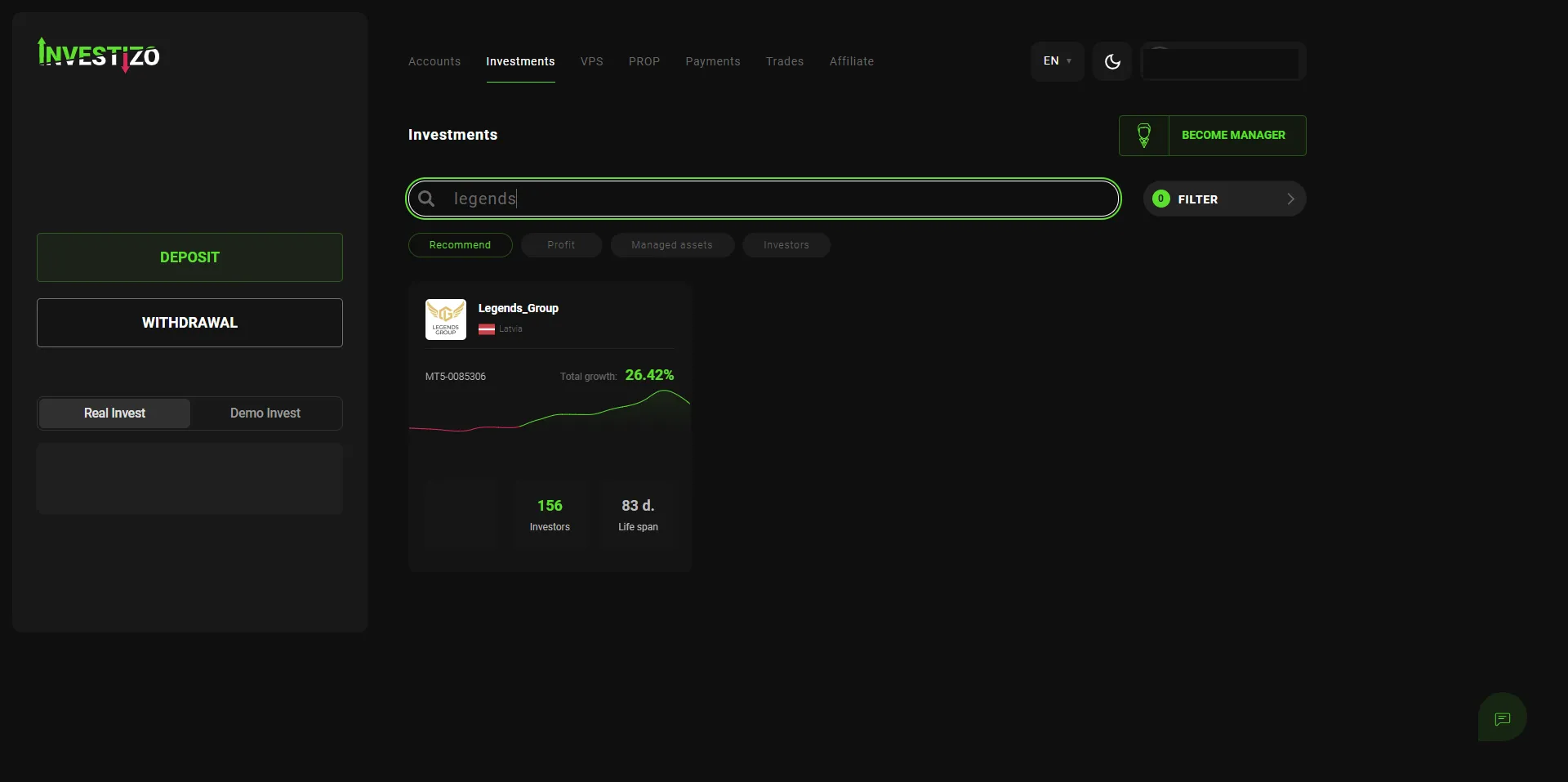Sort investments by Profit

coord(561,245)
